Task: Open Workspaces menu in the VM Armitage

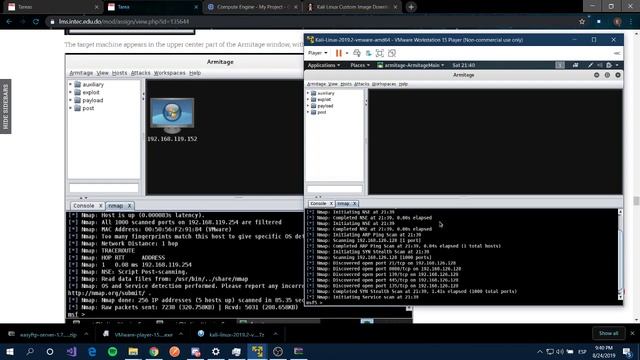Action: (x=384, y=84)
